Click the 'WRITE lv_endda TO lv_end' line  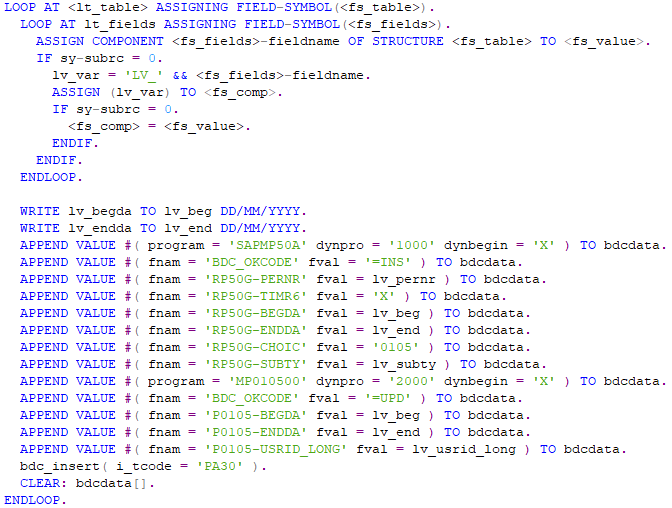point(163,228)
